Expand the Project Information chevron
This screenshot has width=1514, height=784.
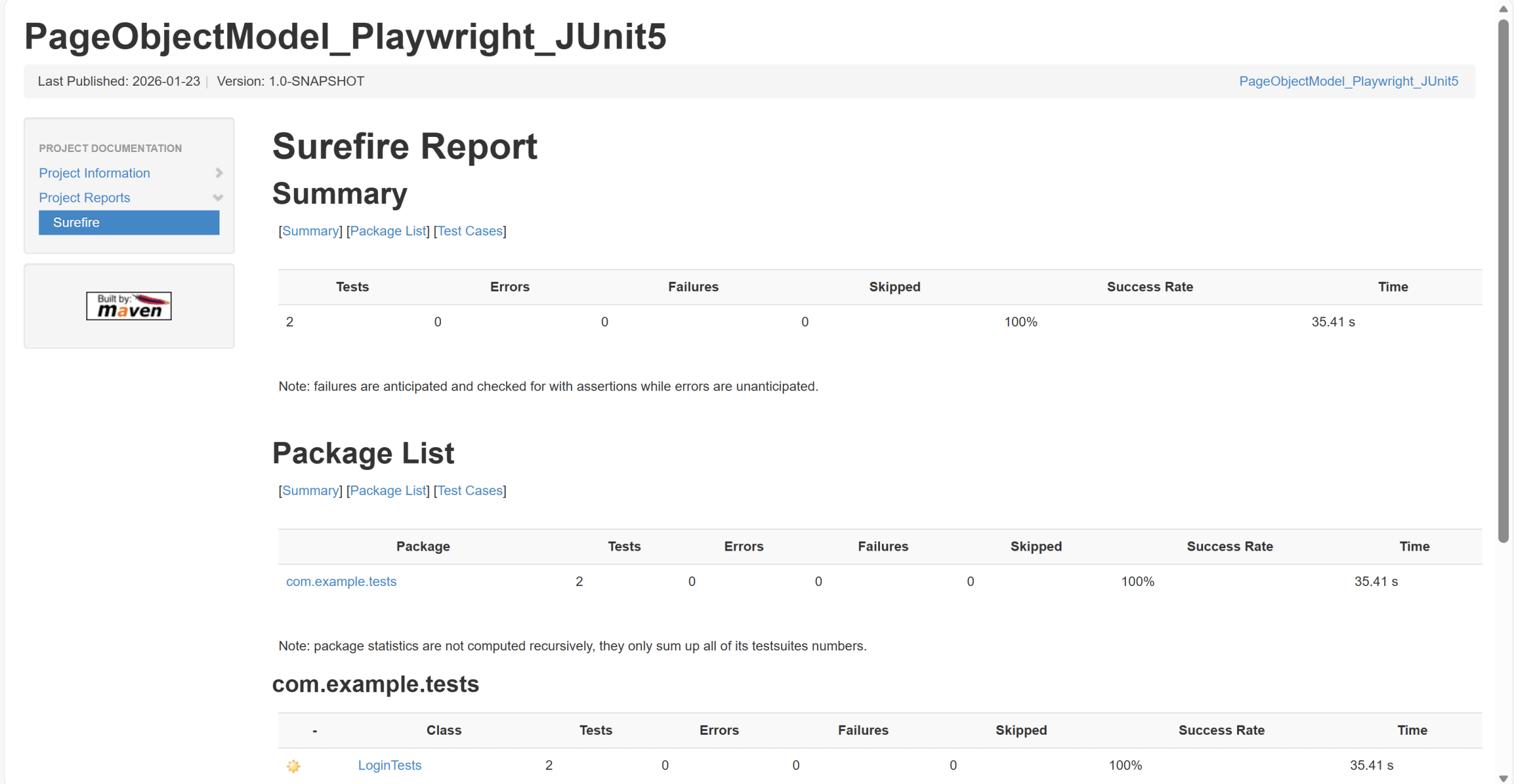click(x=219, y=173)
